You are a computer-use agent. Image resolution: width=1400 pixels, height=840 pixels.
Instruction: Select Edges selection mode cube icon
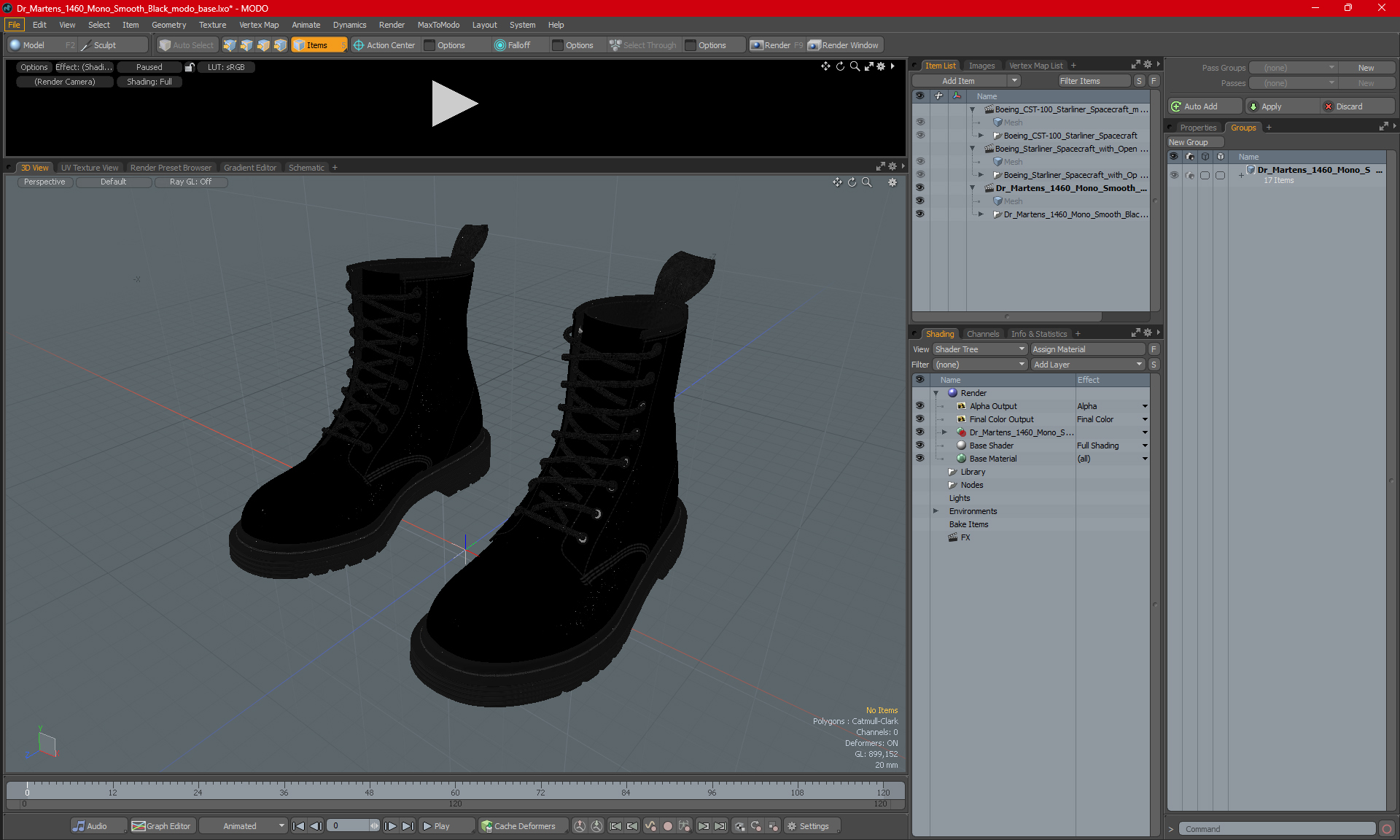(246, 45)
